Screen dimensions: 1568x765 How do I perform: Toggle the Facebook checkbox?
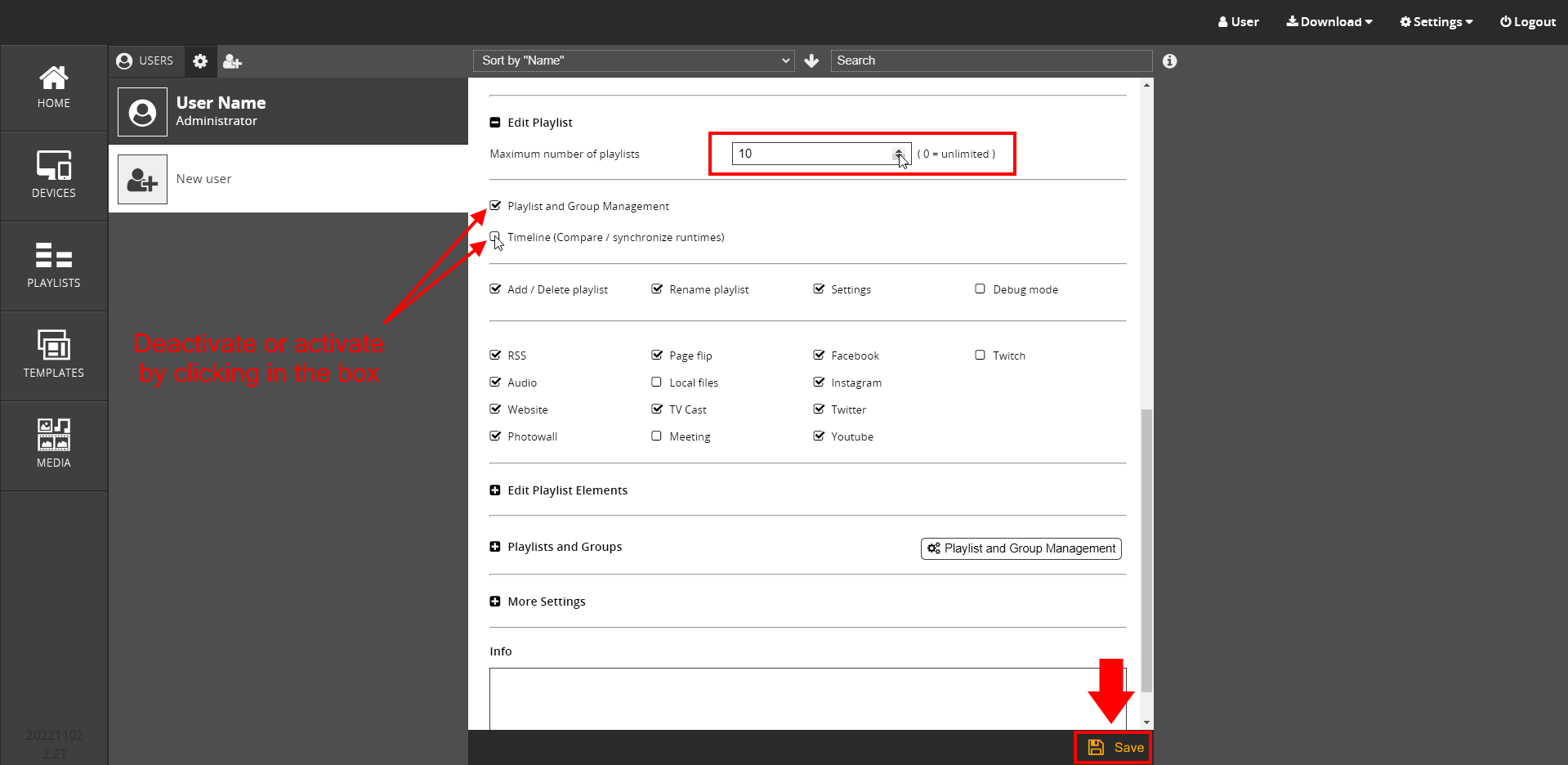[819, 356]
